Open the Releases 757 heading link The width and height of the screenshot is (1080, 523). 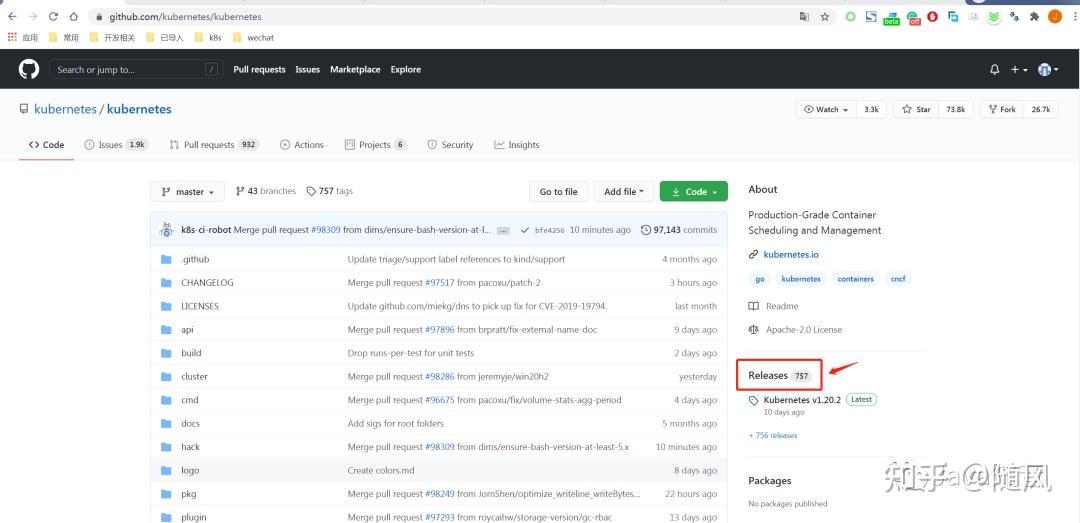click(x=780, y=376)
